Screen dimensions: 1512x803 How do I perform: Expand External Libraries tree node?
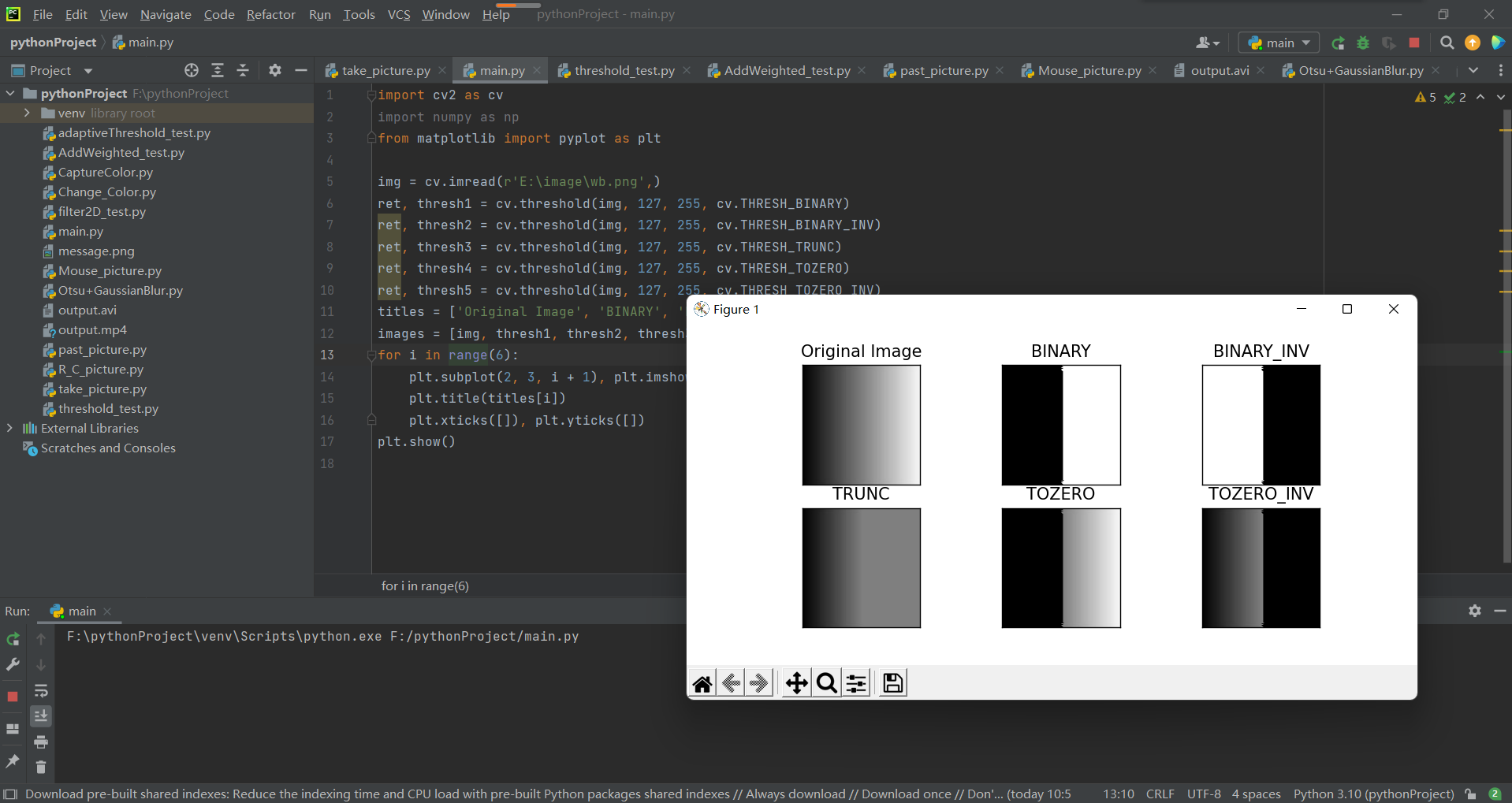coord(9,428)
